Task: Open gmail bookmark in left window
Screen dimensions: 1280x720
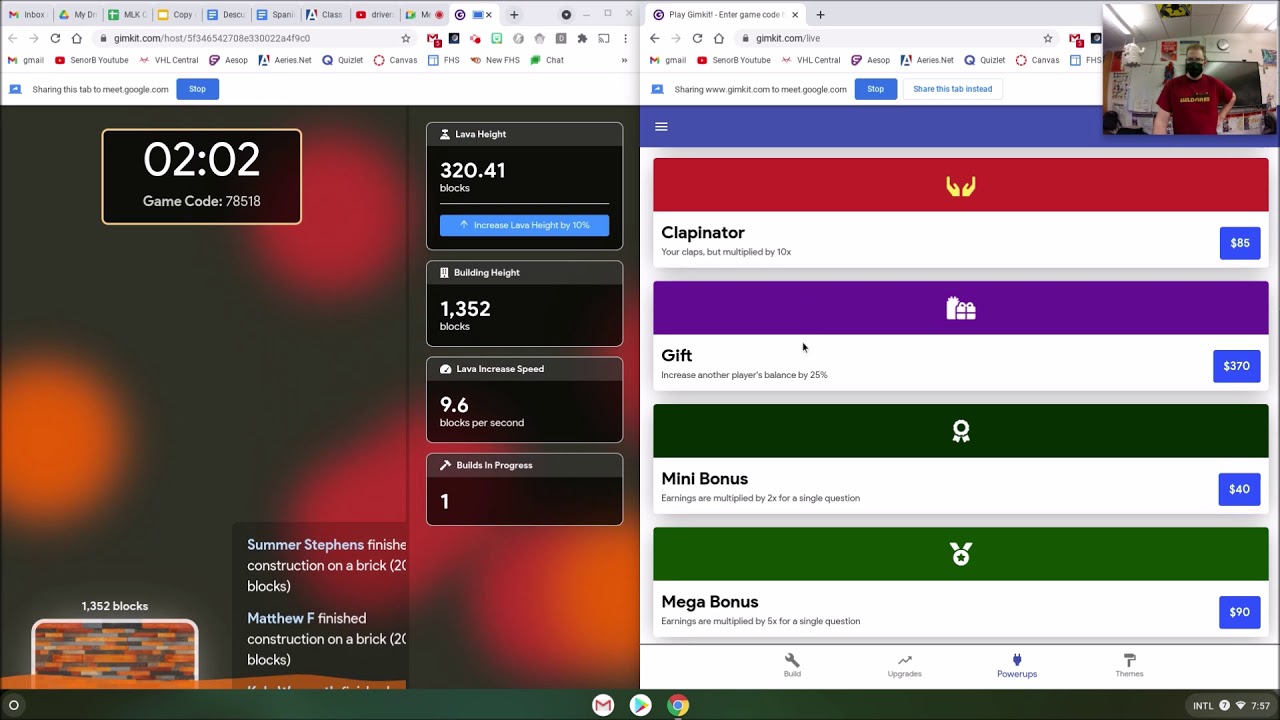Action: pyautogui.click(x=26, y=60)
